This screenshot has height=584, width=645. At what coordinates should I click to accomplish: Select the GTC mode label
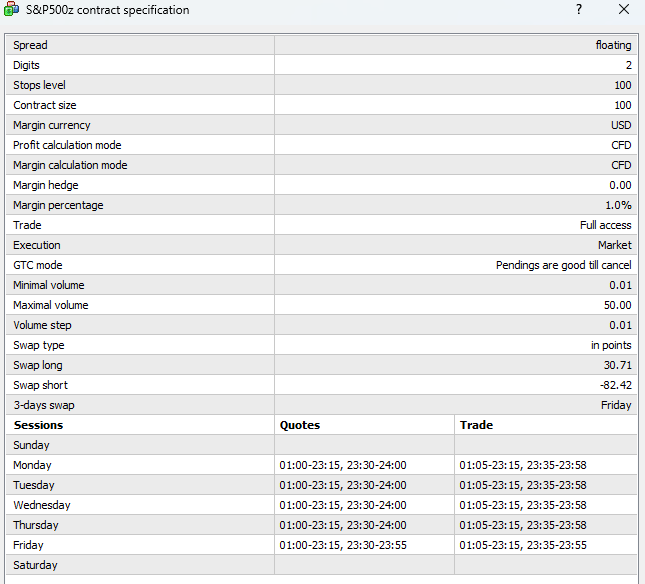(38, 265)
